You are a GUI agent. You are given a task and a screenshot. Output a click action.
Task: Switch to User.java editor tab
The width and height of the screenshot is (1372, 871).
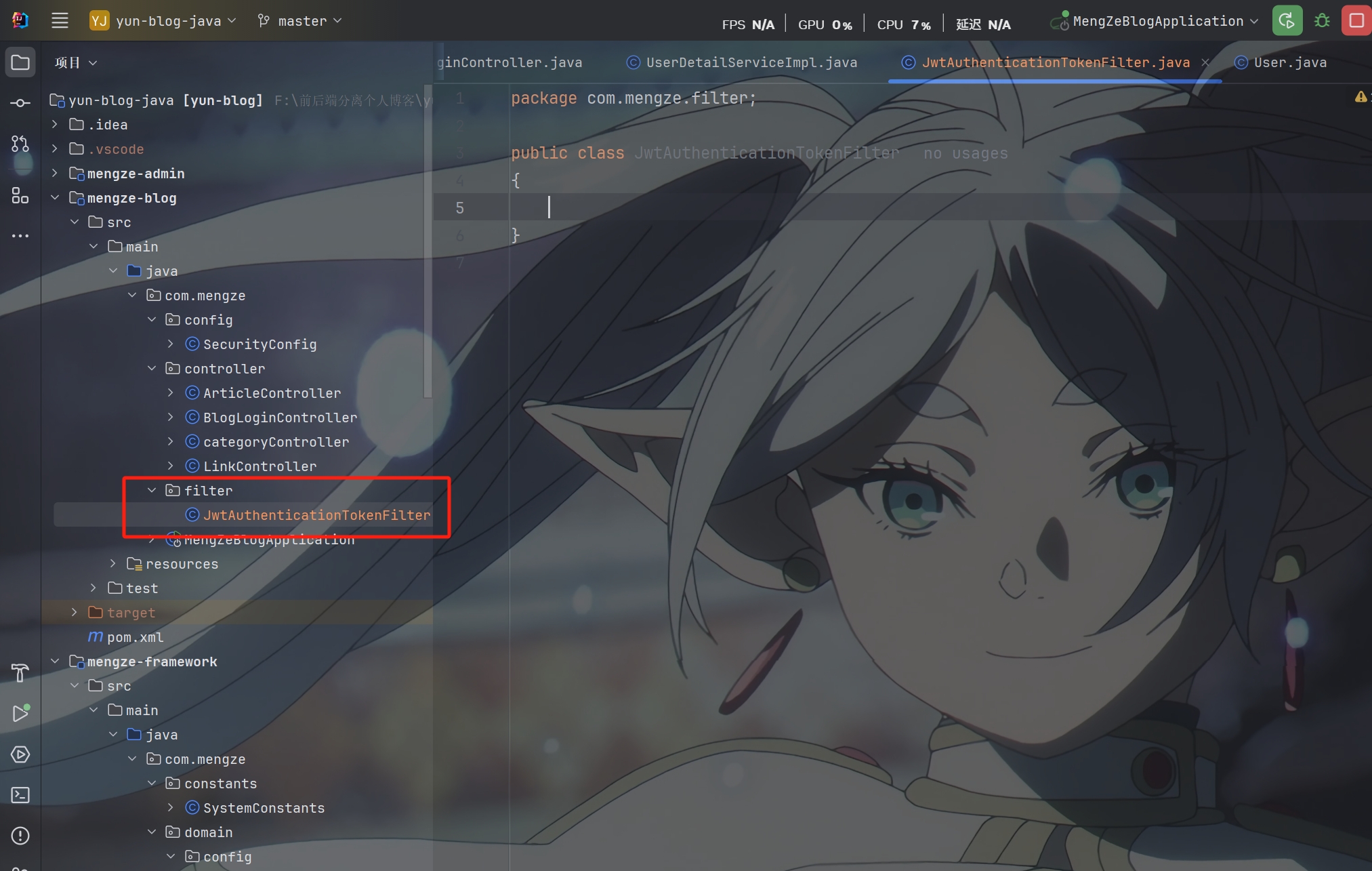(1289, 62)
